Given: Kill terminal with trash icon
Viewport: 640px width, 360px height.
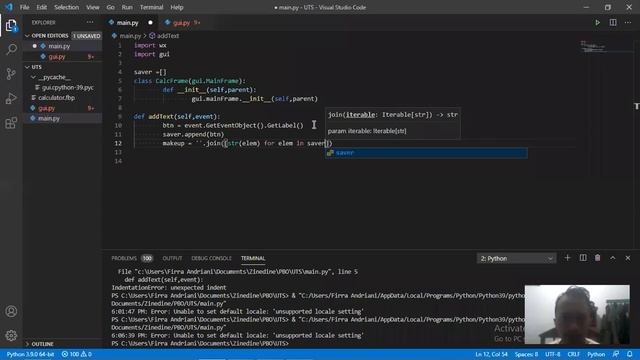Looking at the screenshot, I should (x=598, y=258).
